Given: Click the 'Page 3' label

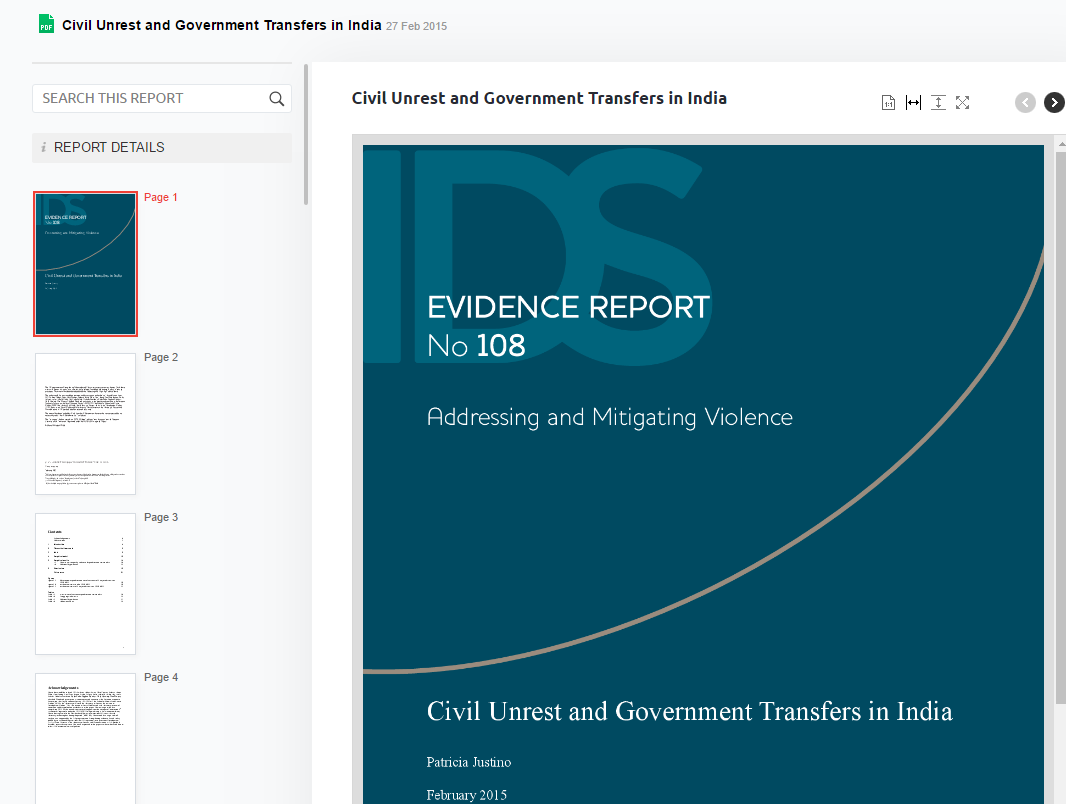Looking at the screenshot, I should point(161,517).
